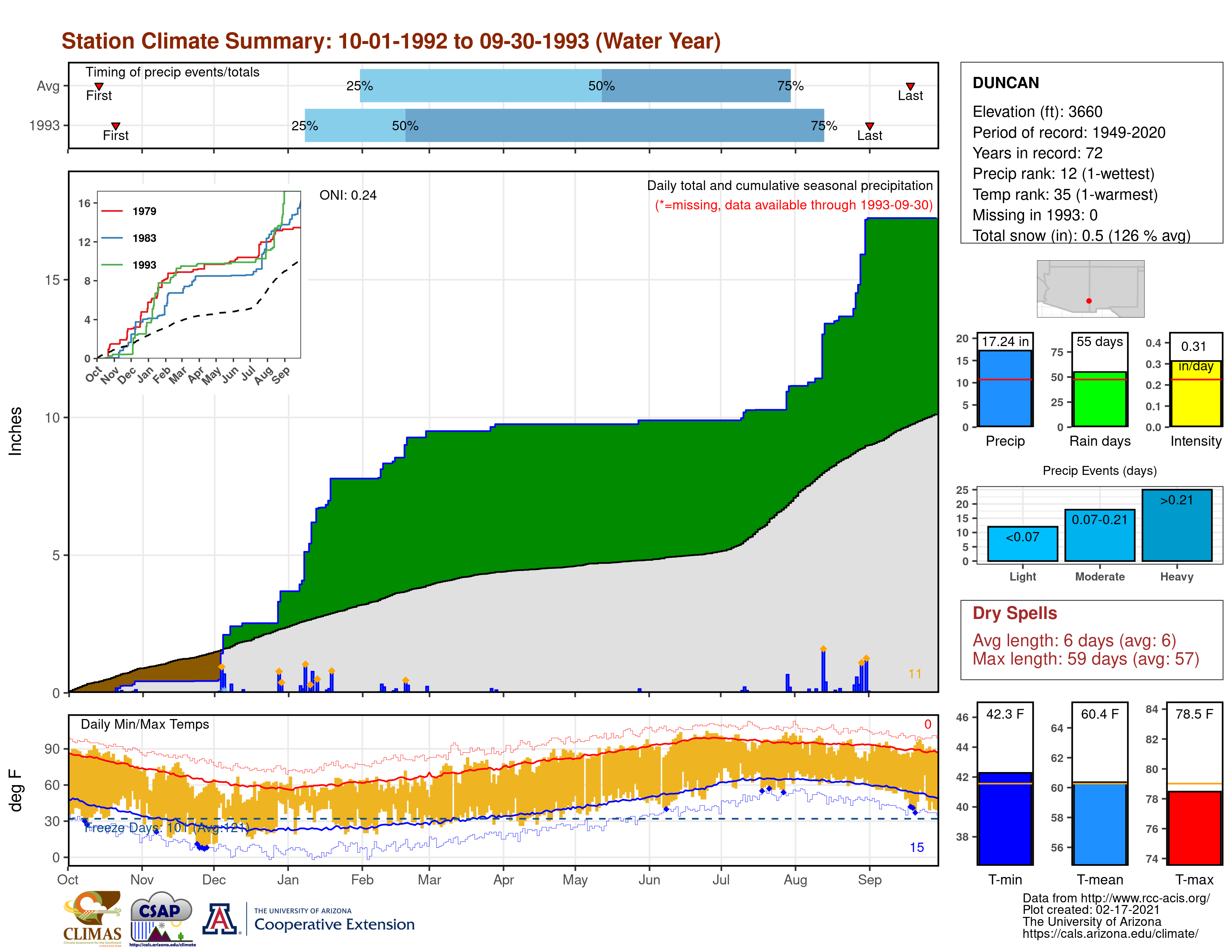The width and height of the screenshot is (1232, 952).
Task: Click Precip rank: 12 text
Action: tap(1063, 174)
